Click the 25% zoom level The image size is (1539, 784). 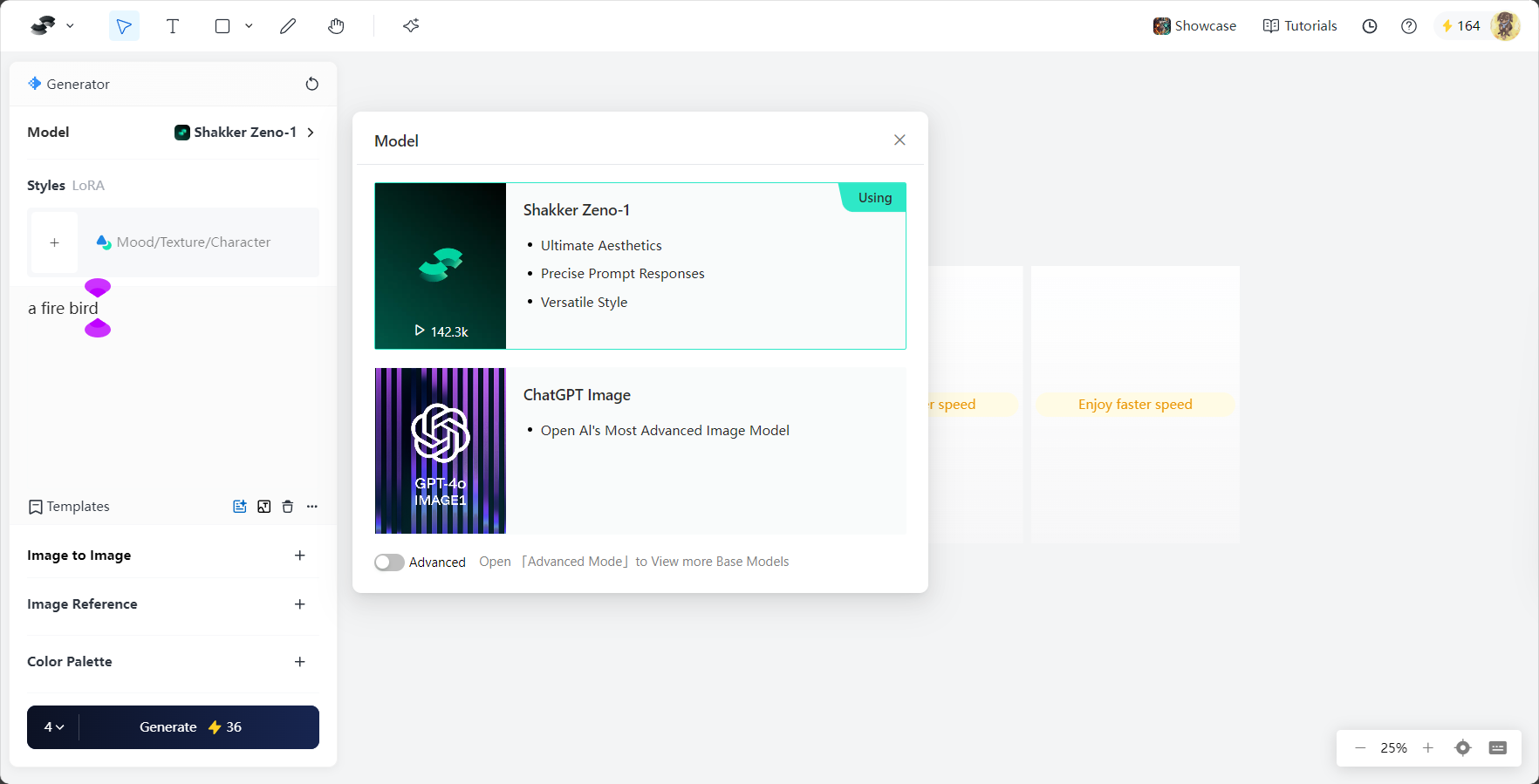[x=1394, y=748]
